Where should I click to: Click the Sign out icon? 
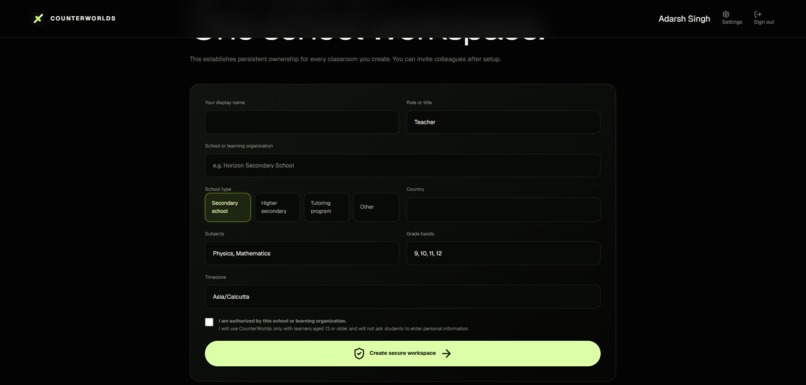(758, 14)
